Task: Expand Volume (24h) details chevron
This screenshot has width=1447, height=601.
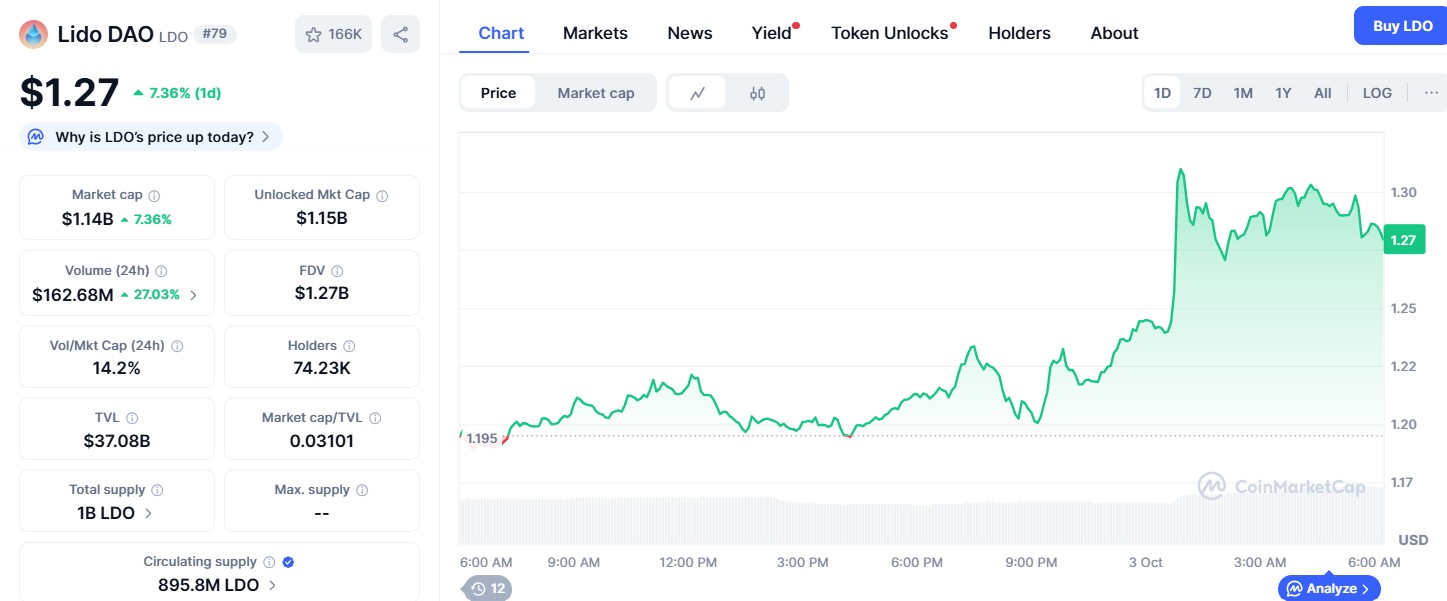Action: 193,295
